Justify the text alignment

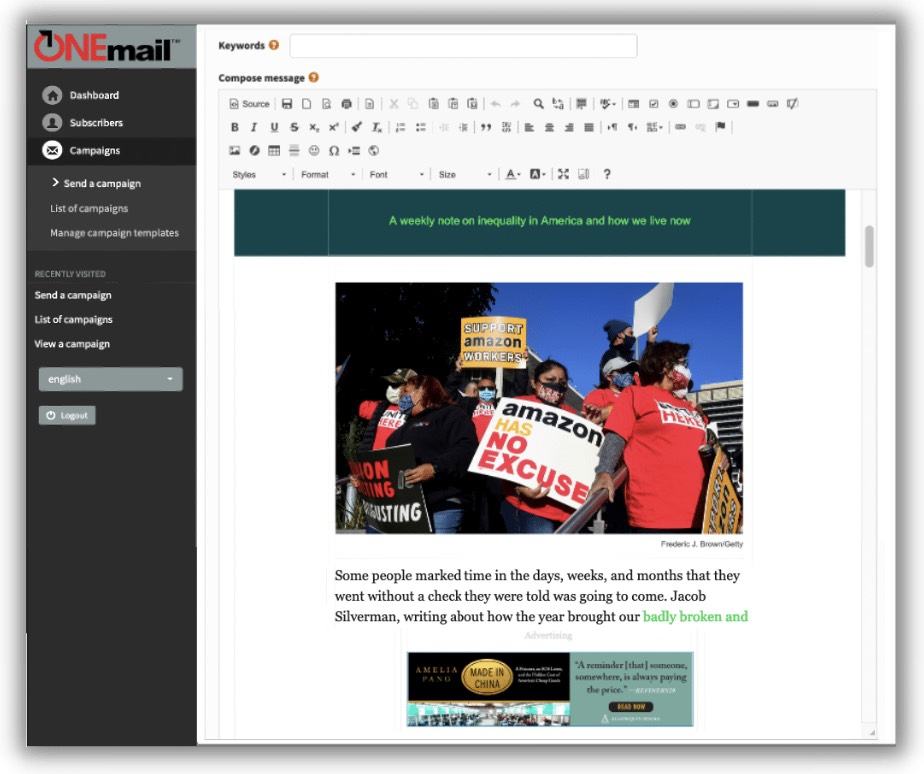tap(589, 127)
